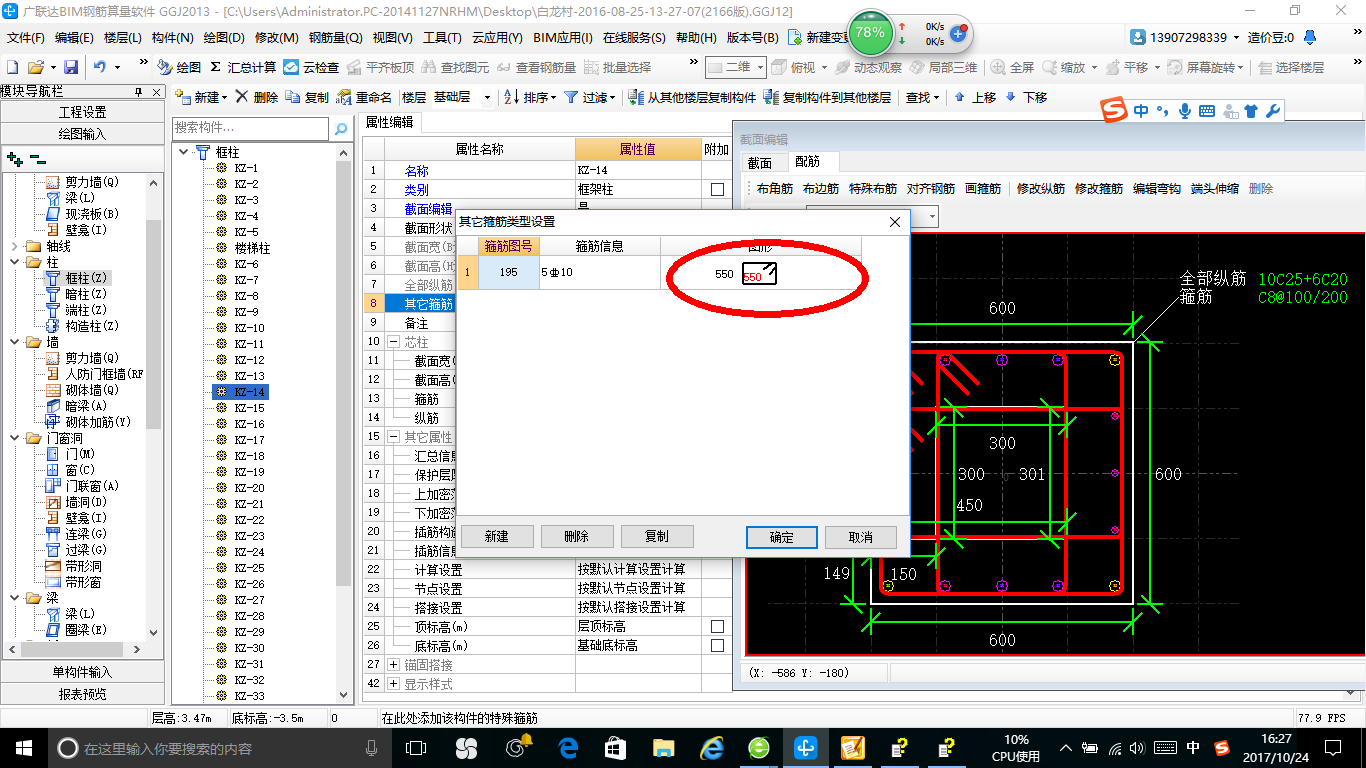Screen dimensions: 1366x768
Task: Cancel the dialog with 取消
Action: [x=861, y=537]
